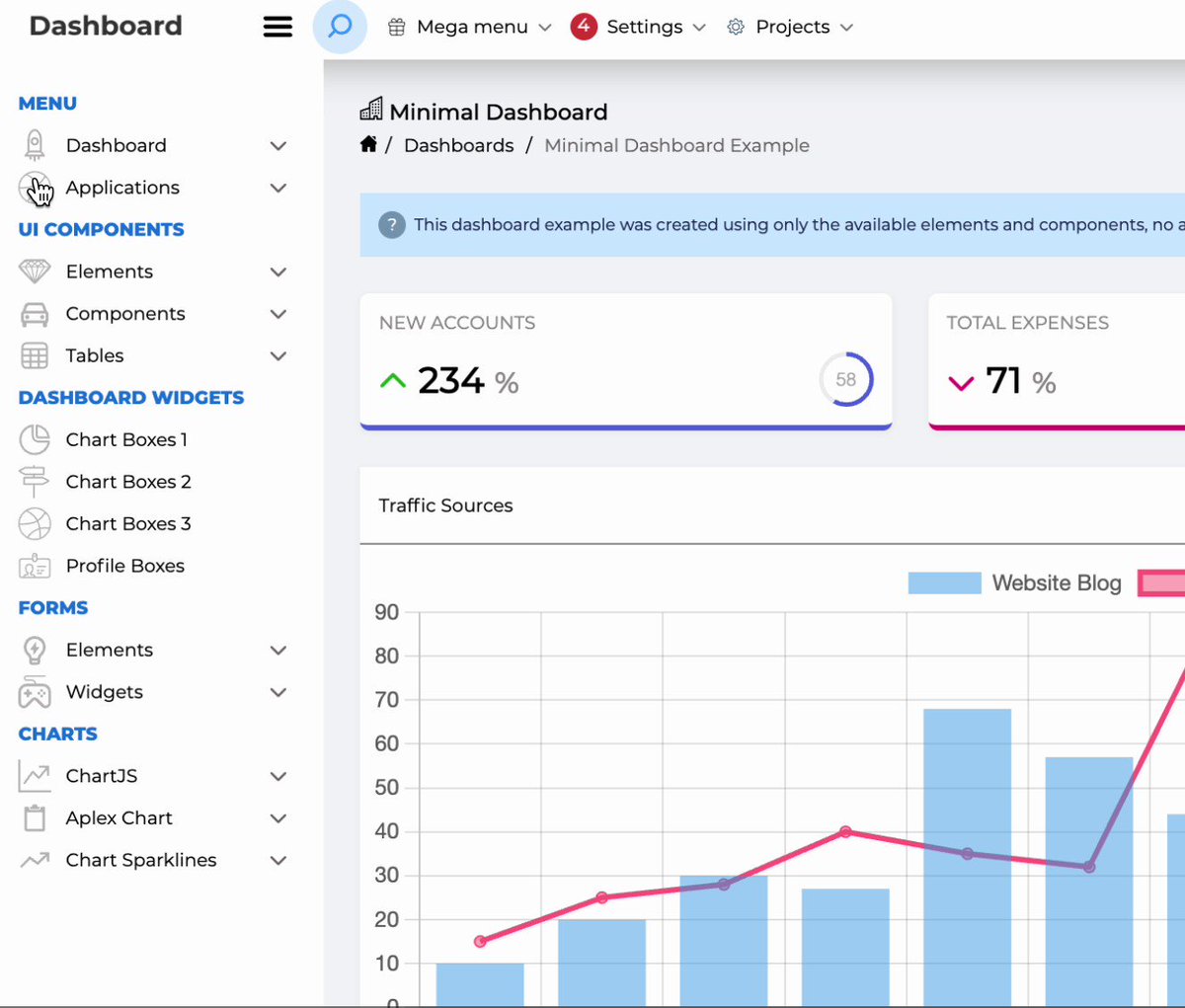Click the Traffic Sources heading
Viewport: 1185px width, 1008px height.
445,505
